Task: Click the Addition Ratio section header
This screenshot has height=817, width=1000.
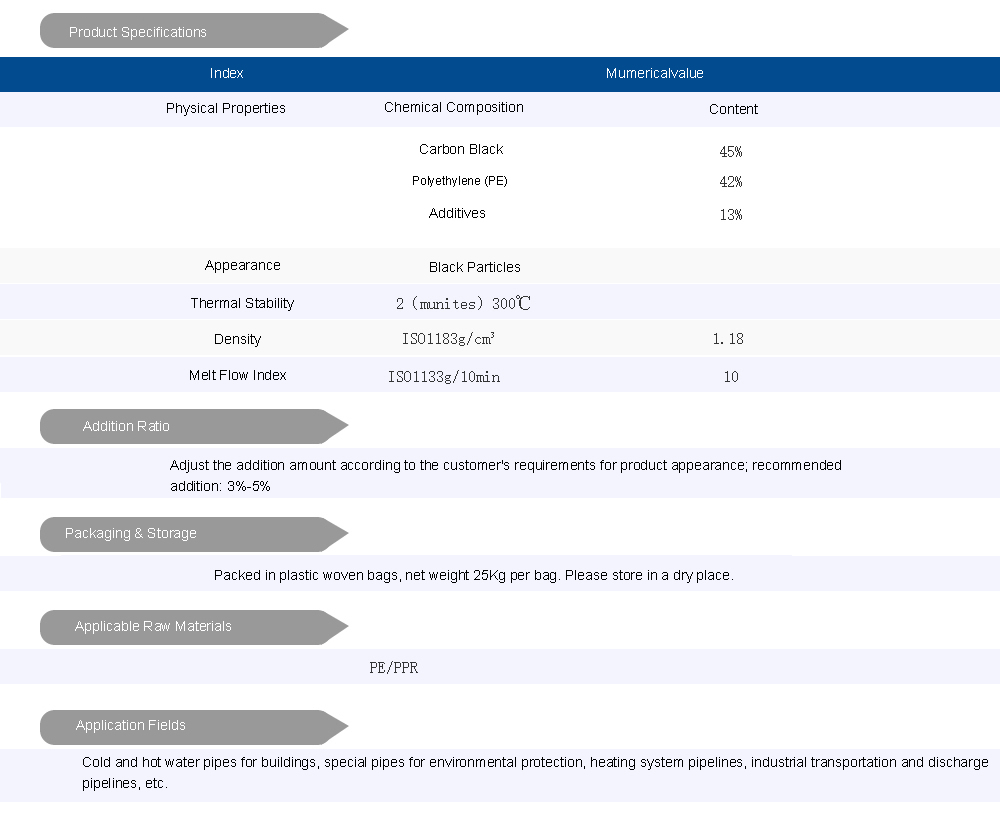Action: 126,426
